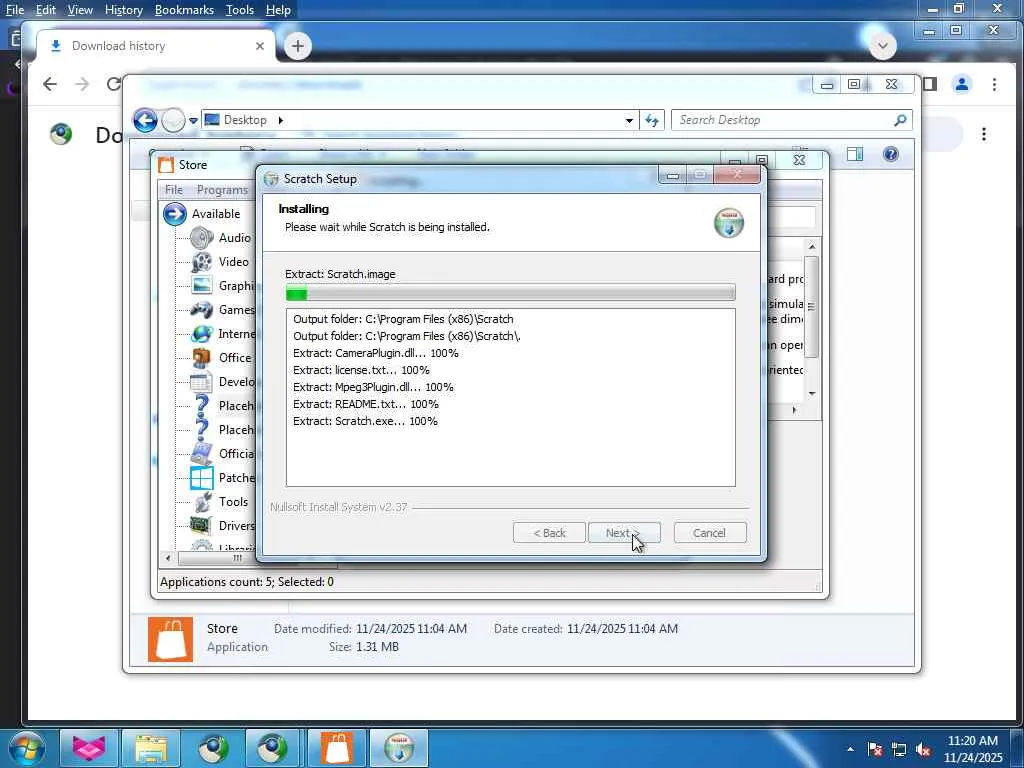Open the browser profile avatar icon
Screen dimensions: 1024x768
961,84
